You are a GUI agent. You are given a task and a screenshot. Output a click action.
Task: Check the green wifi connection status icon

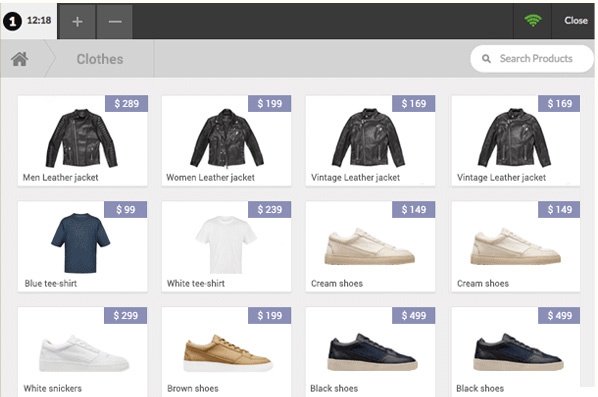pyautogui.click(x=533, y=20)
